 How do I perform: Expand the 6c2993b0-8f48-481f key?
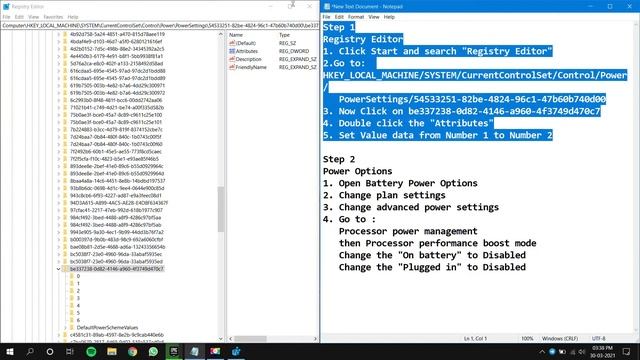coord(58,100)
